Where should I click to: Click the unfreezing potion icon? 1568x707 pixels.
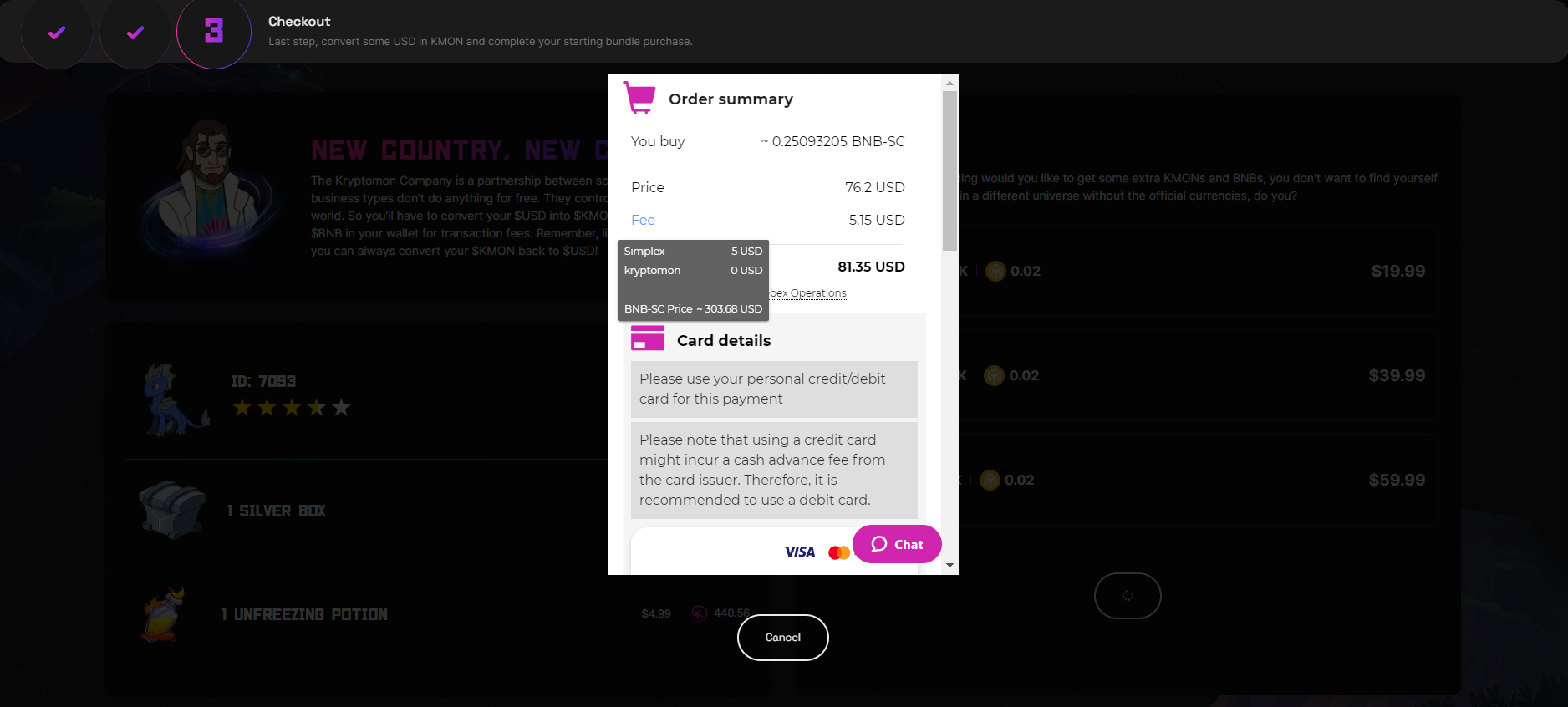pos(163,614)
